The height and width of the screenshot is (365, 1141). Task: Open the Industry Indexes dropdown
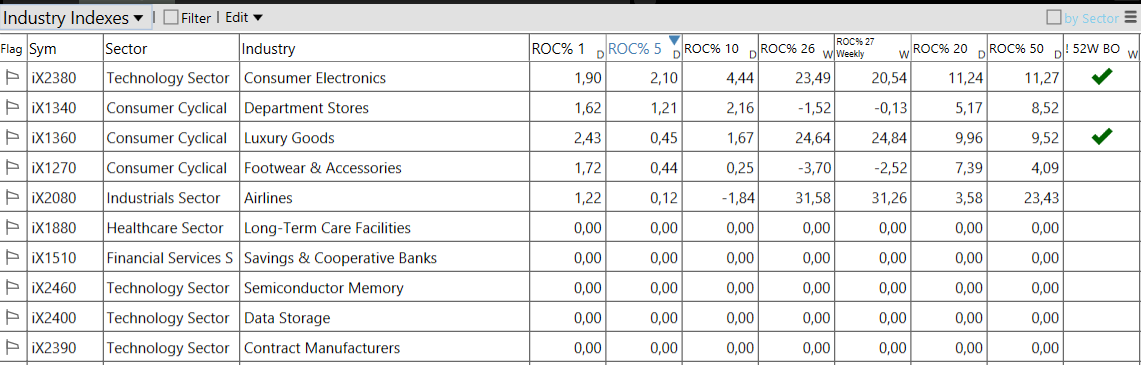75,19
